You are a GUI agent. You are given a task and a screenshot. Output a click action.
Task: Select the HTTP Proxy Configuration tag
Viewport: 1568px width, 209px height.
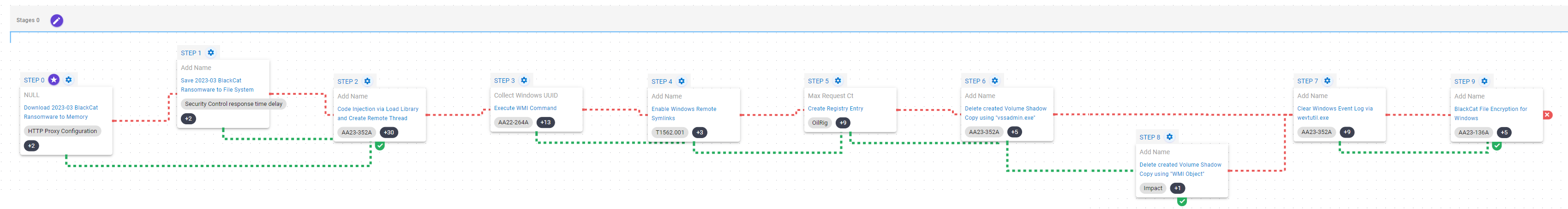(62, 131)
